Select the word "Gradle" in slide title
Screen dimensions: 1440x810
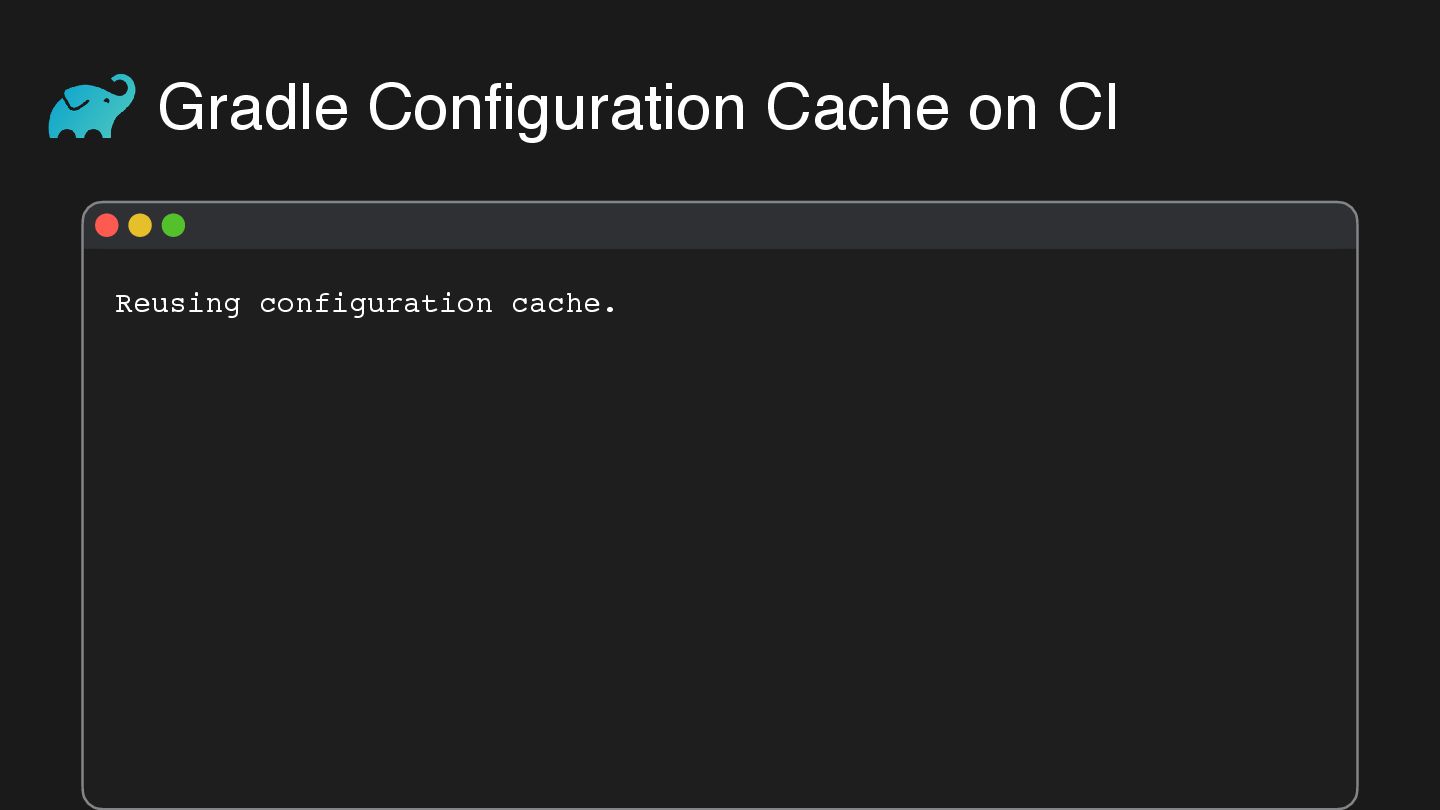click(x=253, y=108)
